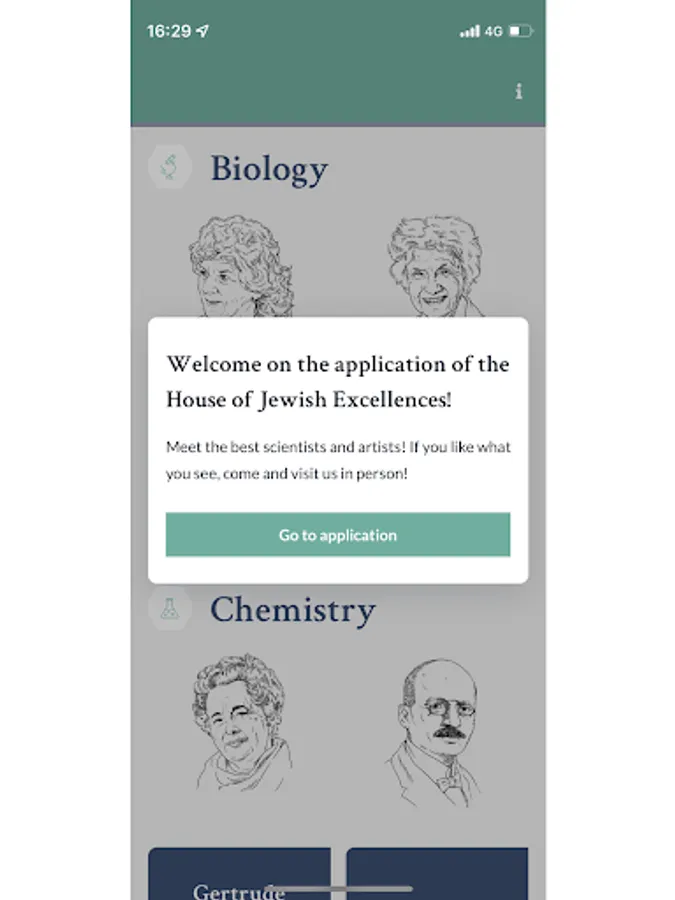
Task: Tap the info icon in header
Action: [518, 92]
